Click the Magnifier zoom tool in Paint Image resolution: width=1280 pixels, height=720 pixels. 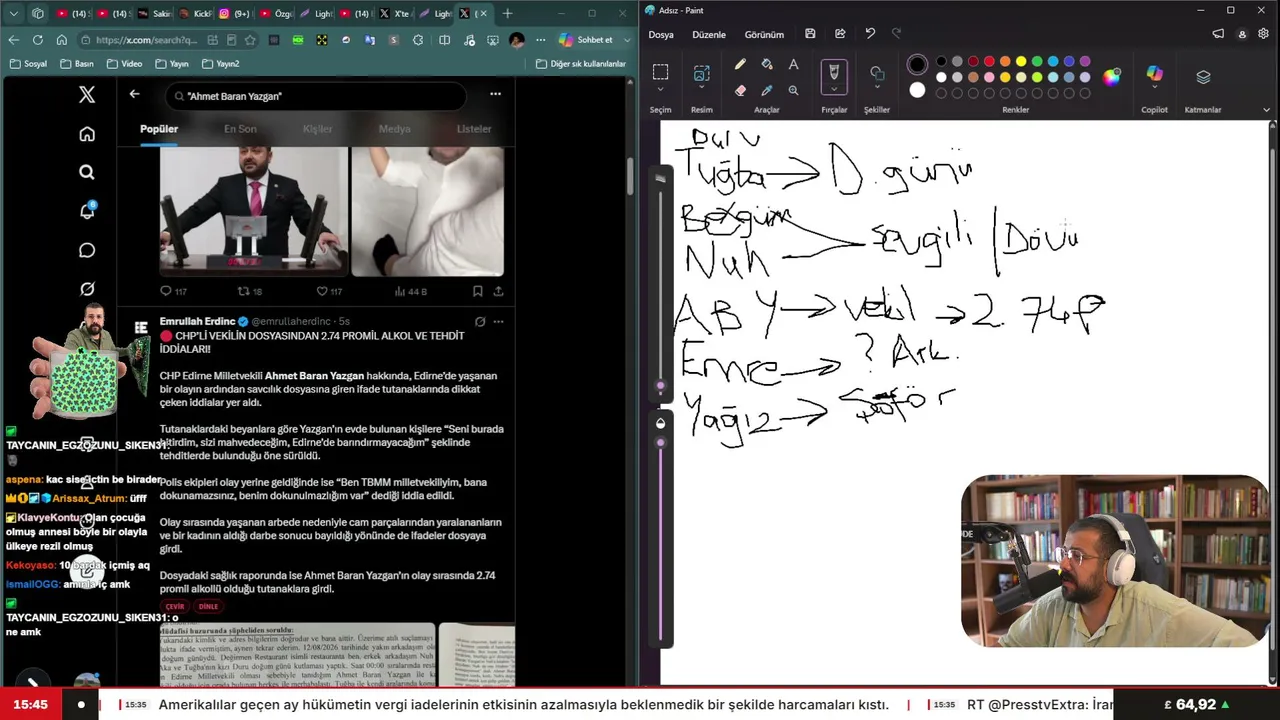tap(793, 90)
